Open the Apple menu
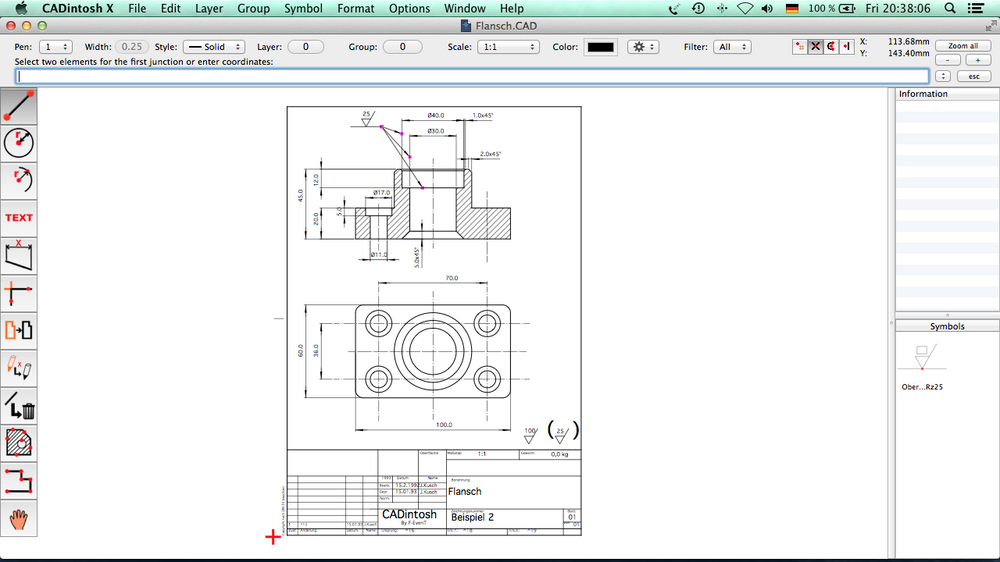 tap(21, 8)
